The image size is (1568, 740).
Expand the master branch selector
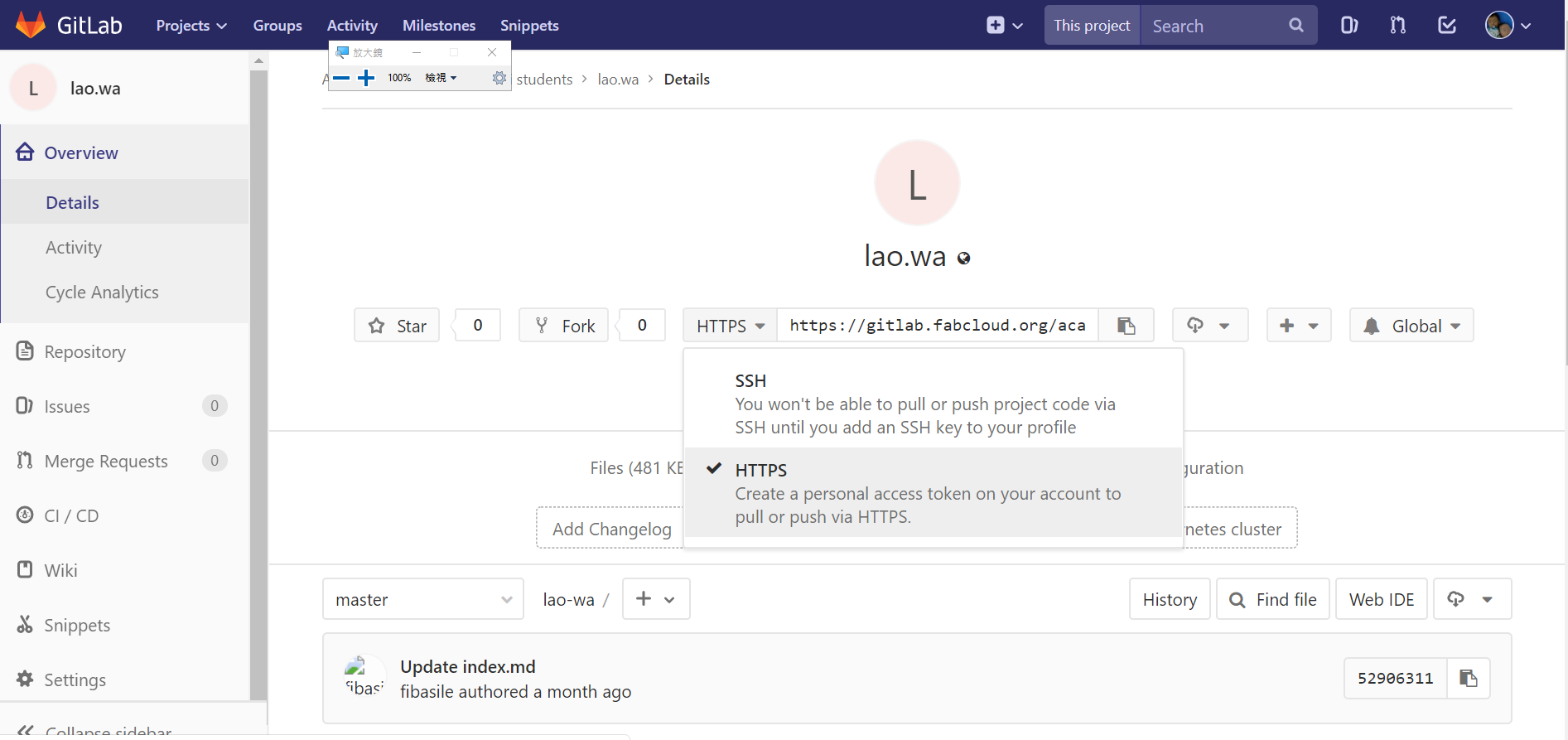point(423,599)
